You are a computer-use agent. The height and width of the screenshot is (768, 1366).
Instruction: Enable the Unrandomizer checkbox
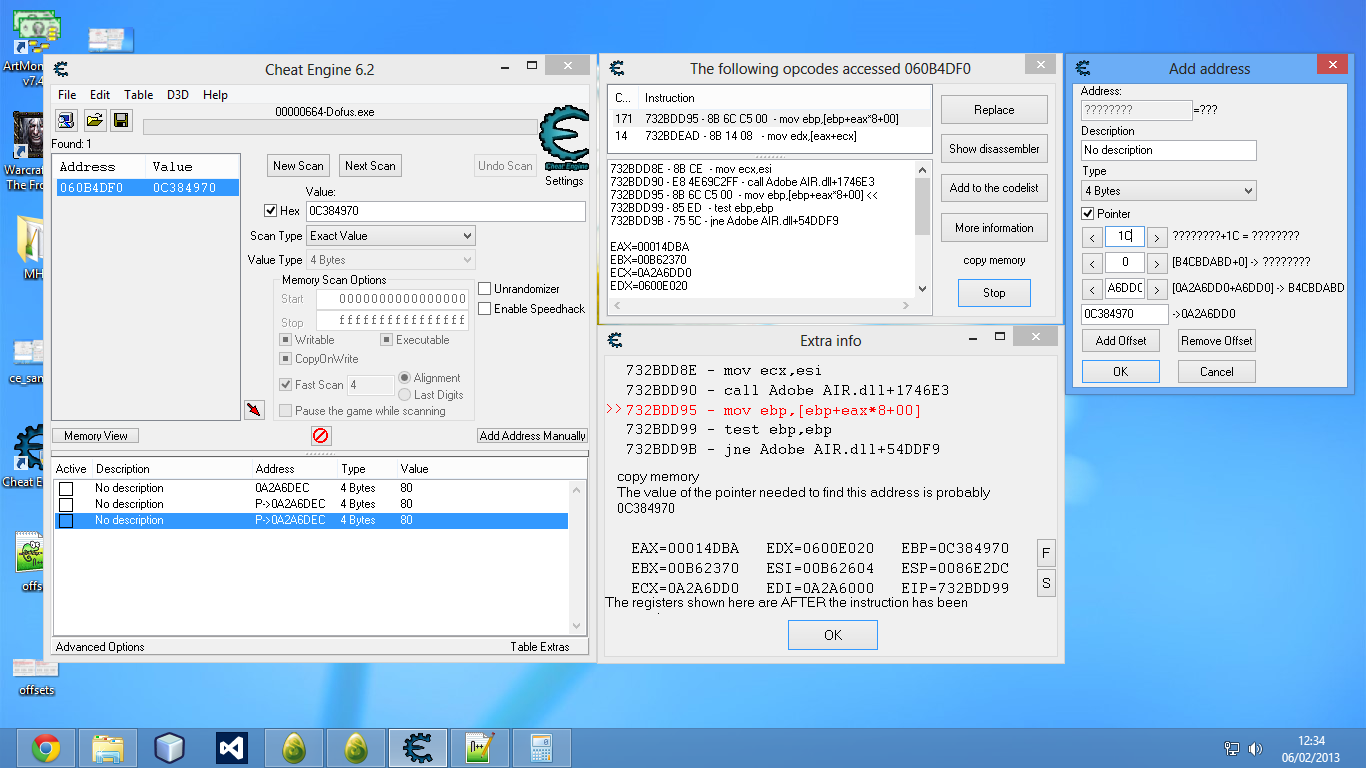click(x=485, y=289)
